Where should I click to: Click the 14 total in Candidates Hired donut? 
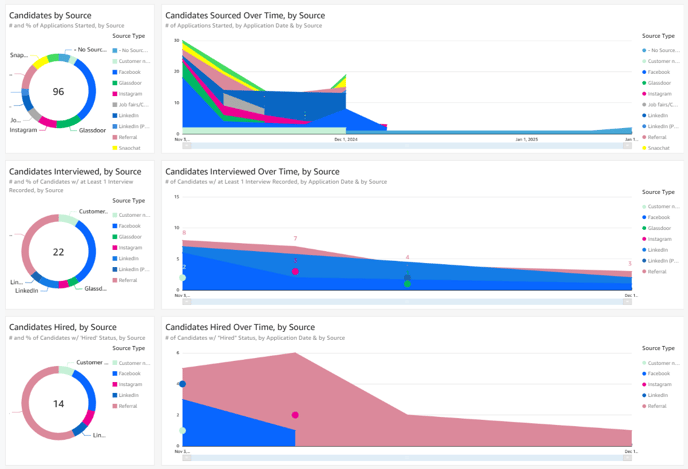(58, 404)
